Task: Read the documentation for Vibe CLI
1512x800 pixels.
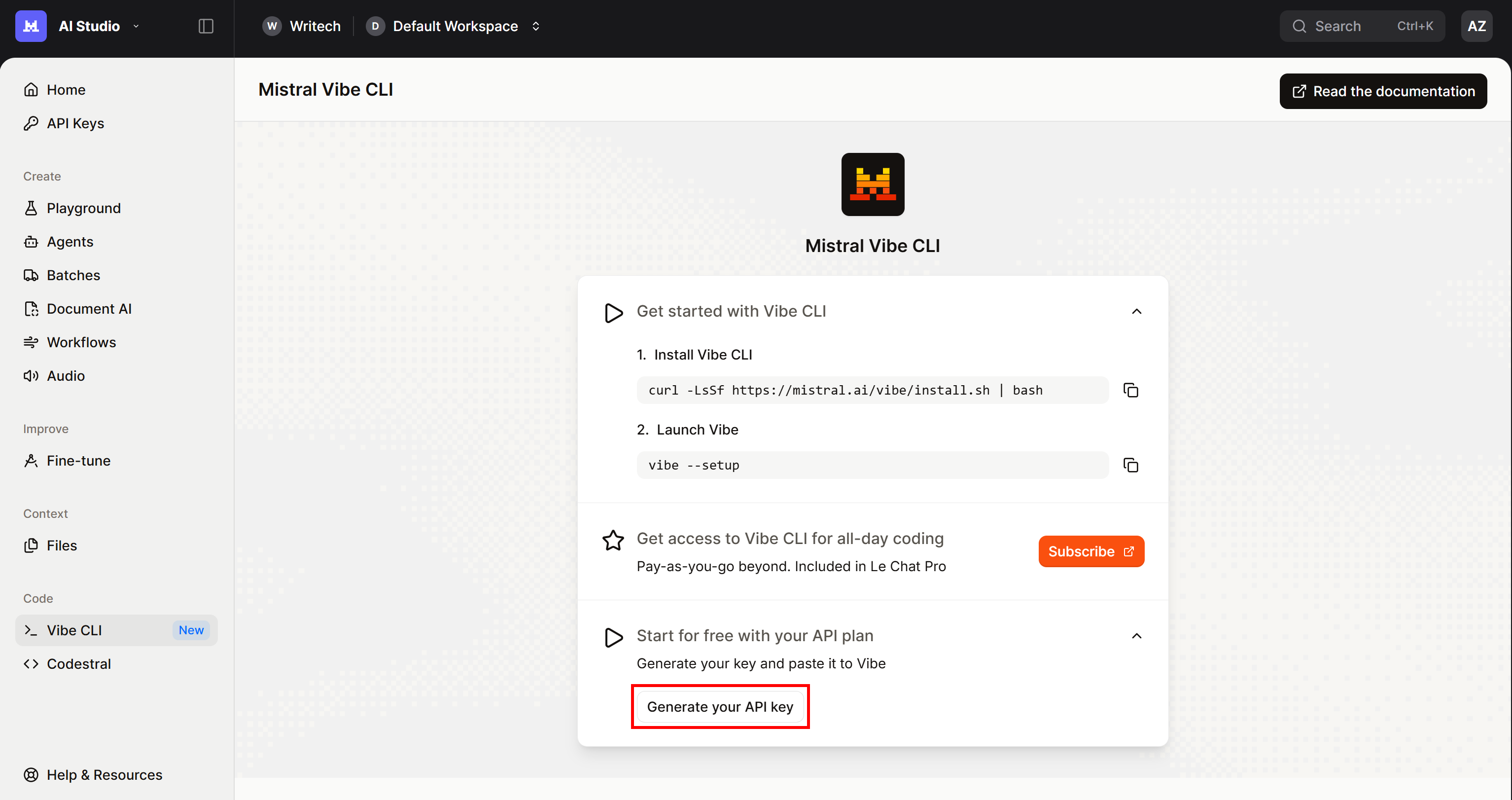Action: pos(1382,91)
